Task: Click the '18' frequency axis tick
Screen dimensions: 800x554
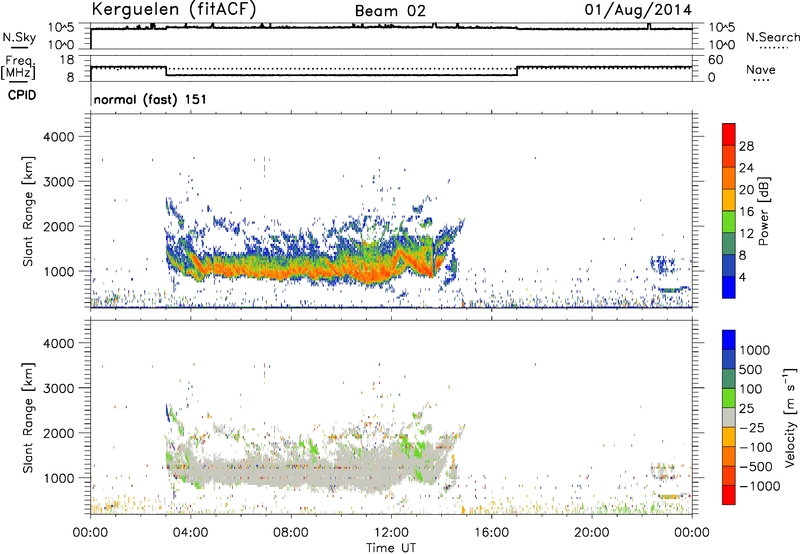Action: 67,60
